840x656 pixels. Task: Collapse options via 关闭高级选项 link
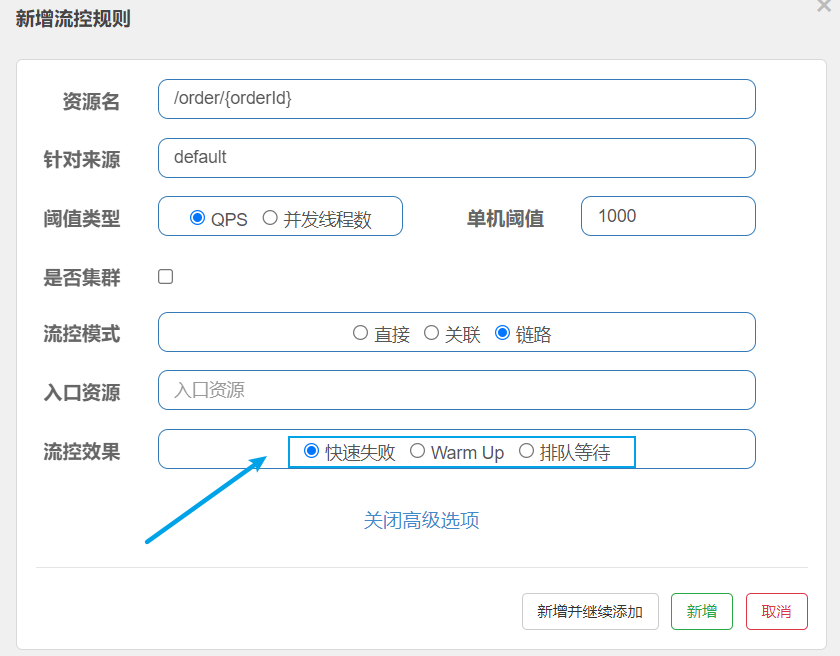(x=421, y=520)
